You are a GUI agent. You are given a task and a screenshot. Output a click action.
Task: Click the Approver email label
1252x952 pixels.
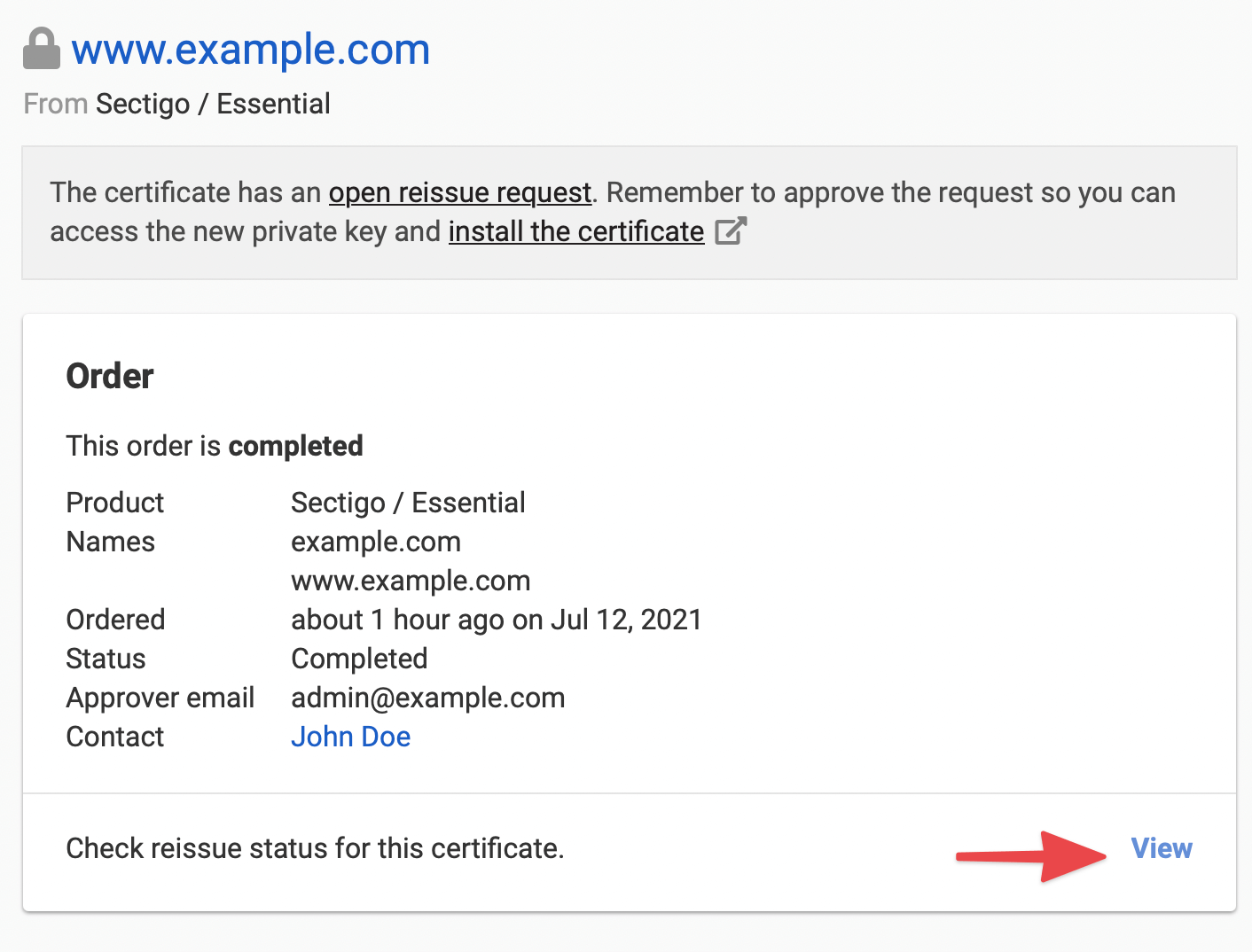(x=160, y=698)
